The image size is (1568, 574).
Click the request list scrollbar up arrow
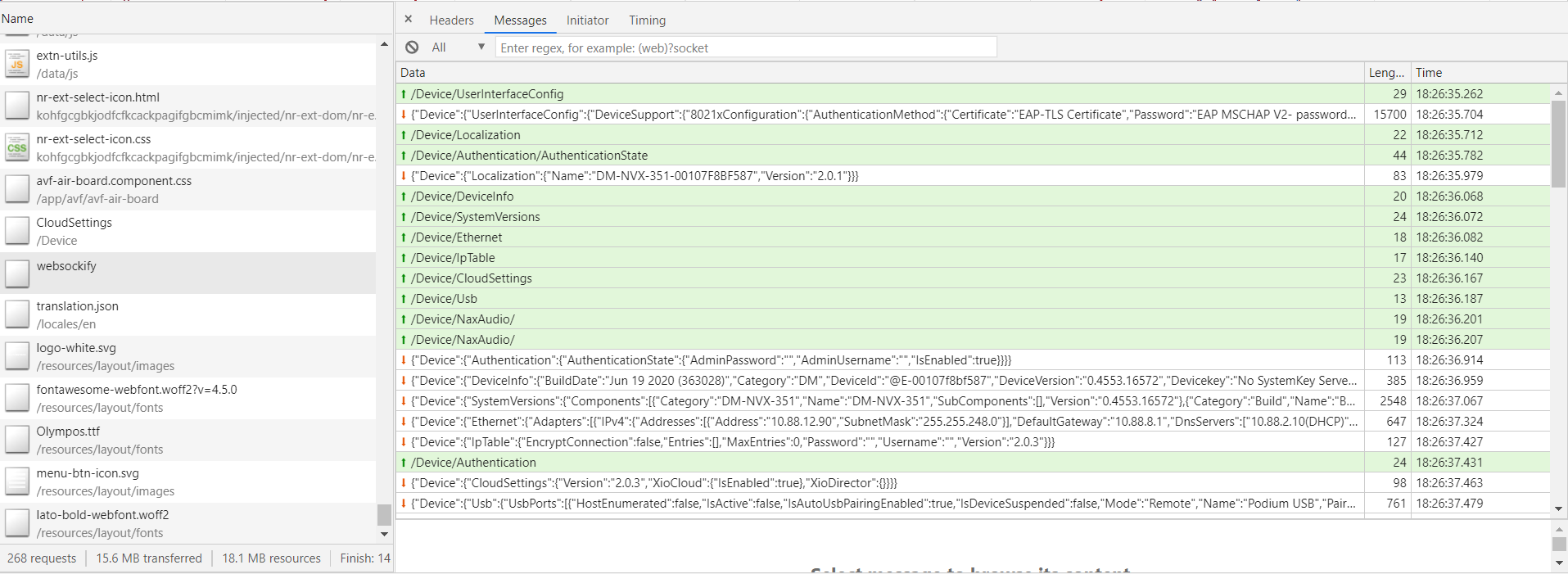pyautogui.click(x=384, y=44)
